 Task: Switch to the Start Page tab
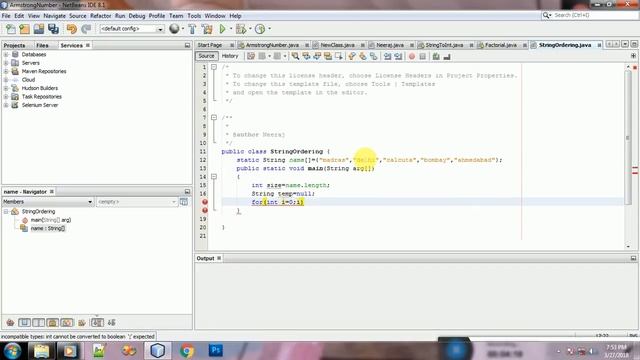(210, 45)
